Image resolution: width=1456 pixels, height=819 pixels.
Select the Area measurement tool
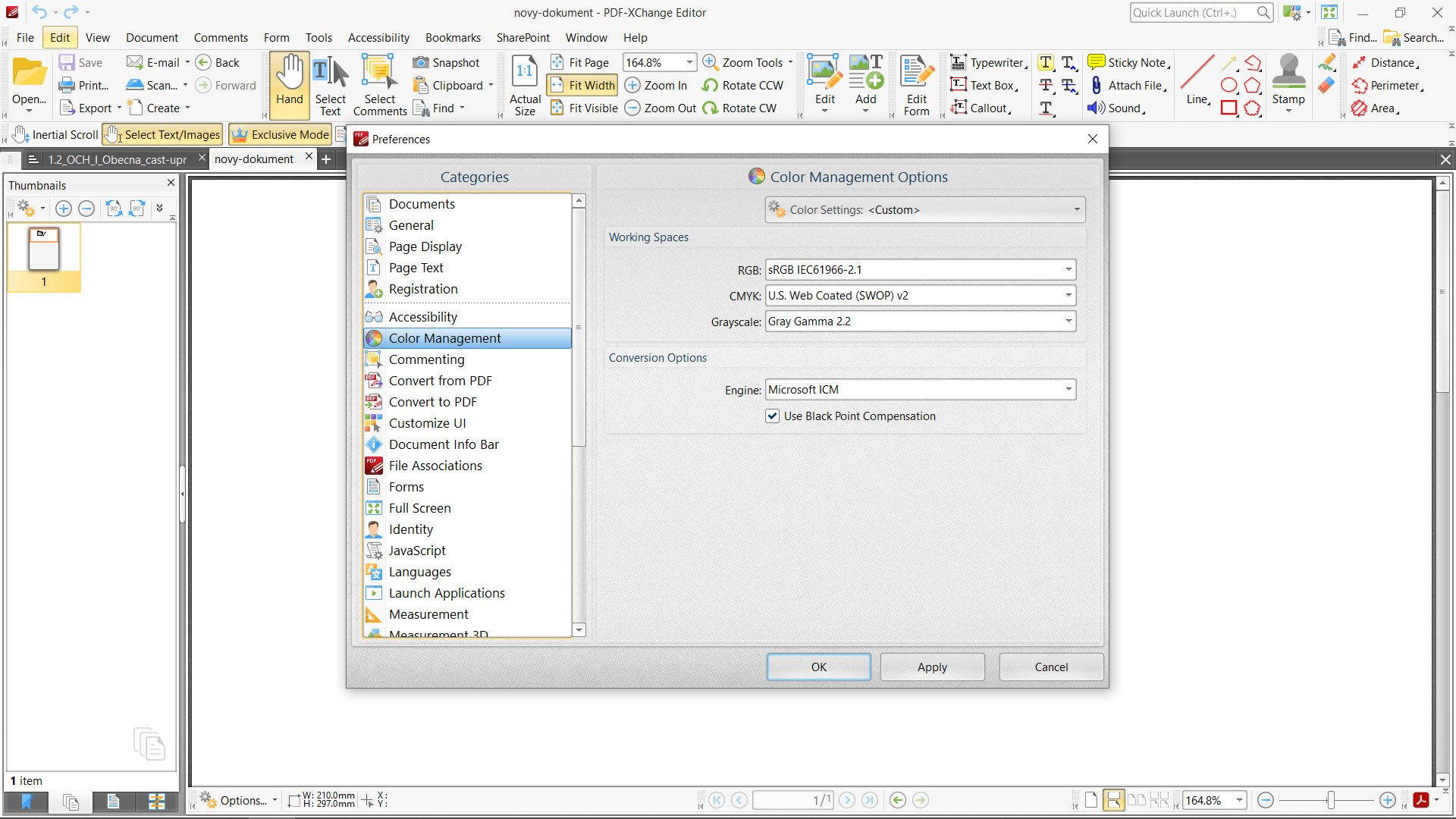1375,108
